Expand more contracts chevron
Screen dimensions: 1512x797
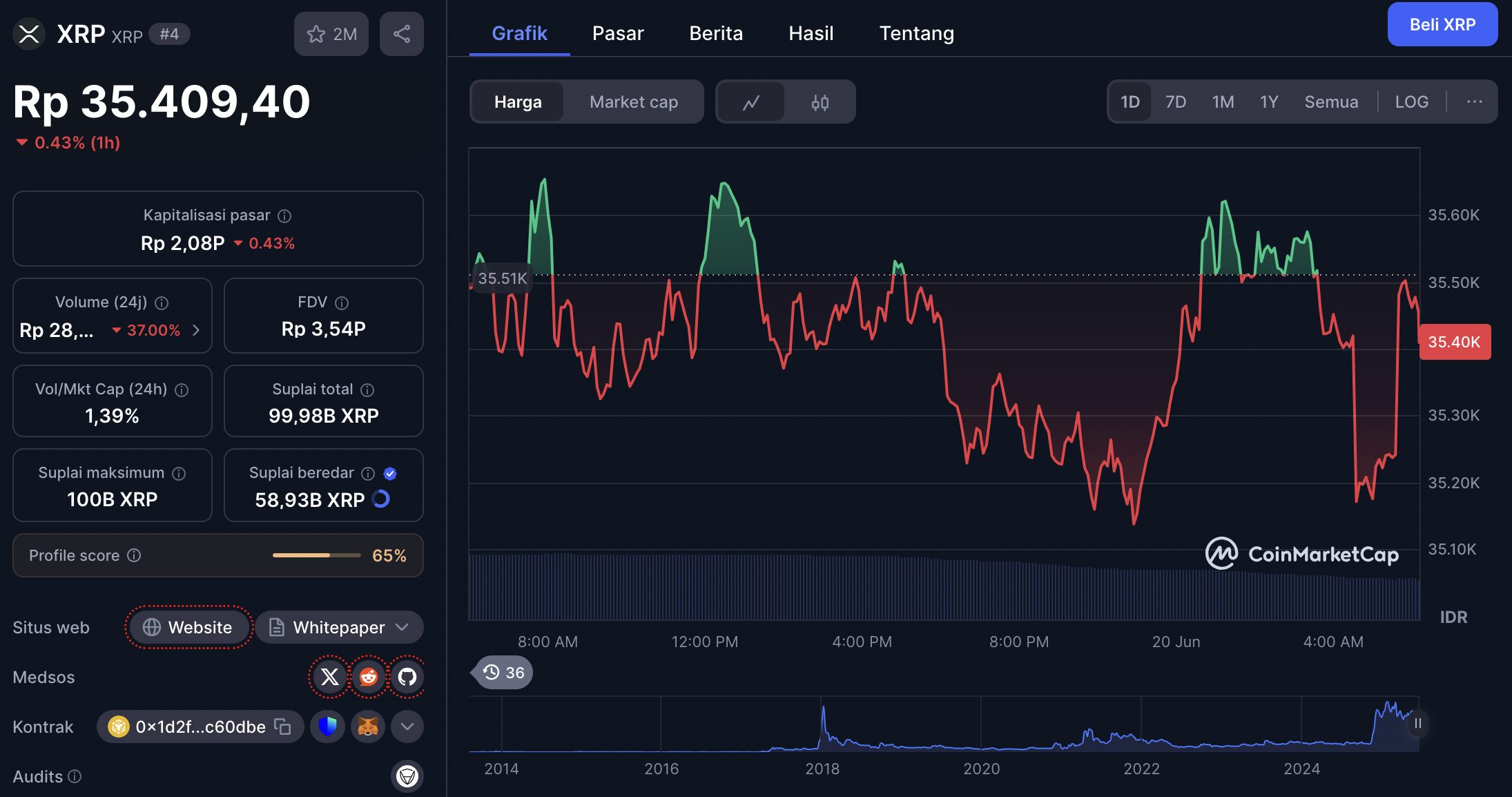[407, 727]
